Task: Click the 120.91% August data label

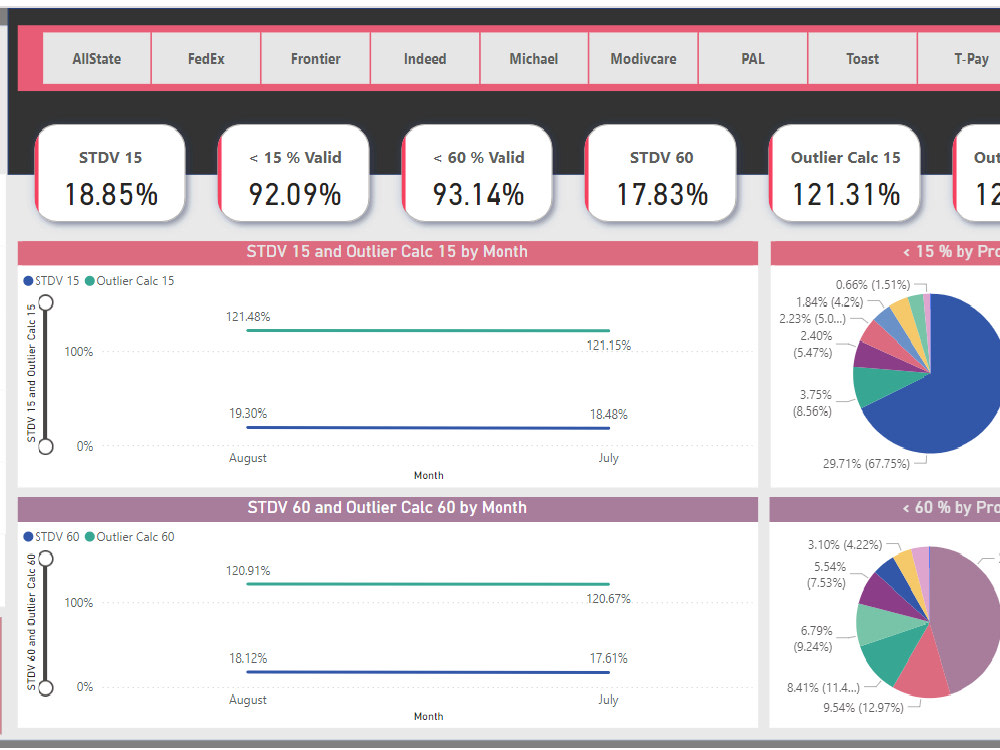Action: click(x=248, y=570)
